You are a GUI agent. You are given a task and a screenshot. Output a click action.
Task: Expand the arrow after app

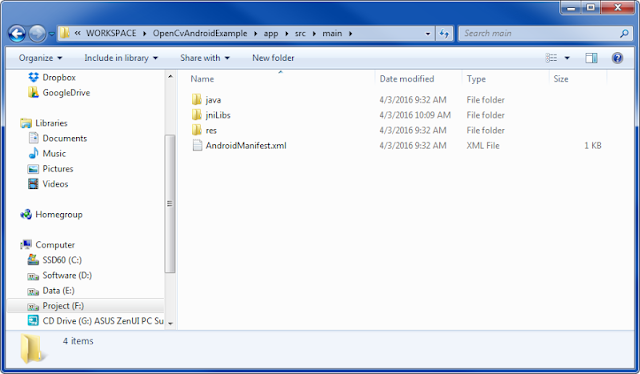coord(287,33)
